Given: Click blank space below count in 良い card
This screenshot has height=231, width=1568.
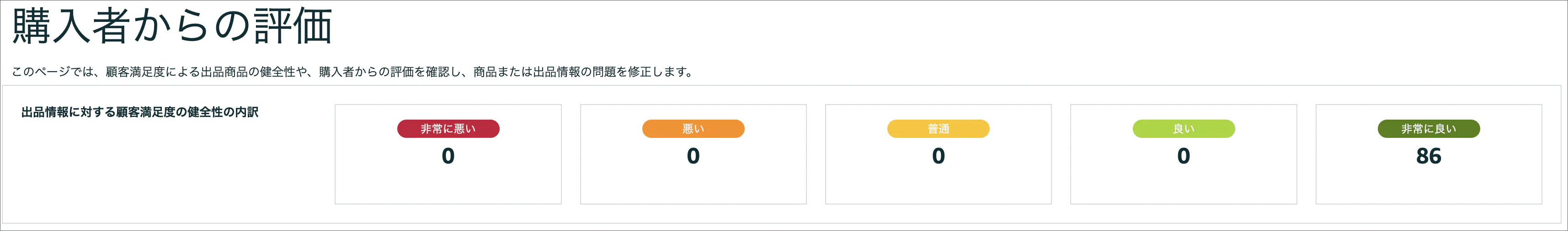Looking at the screenshot, I should tap(1183, 185).
